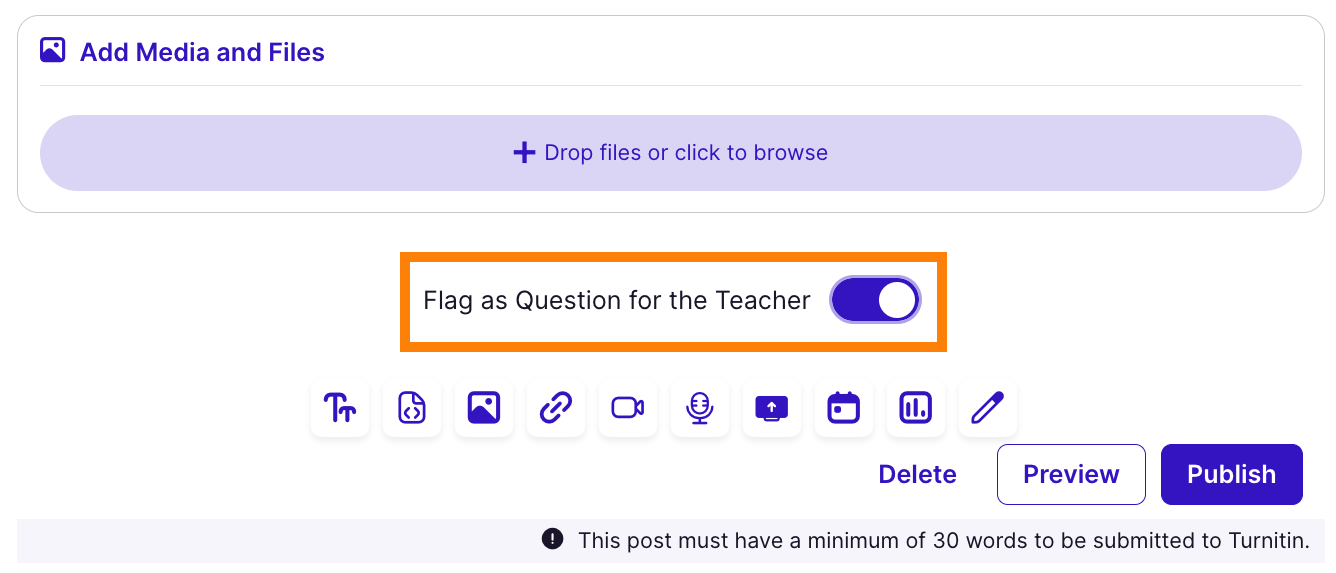The height and width of the screenshot is (573, 1336).
Task: Click the video camera recording icon
Action: (x=628, y=408)
